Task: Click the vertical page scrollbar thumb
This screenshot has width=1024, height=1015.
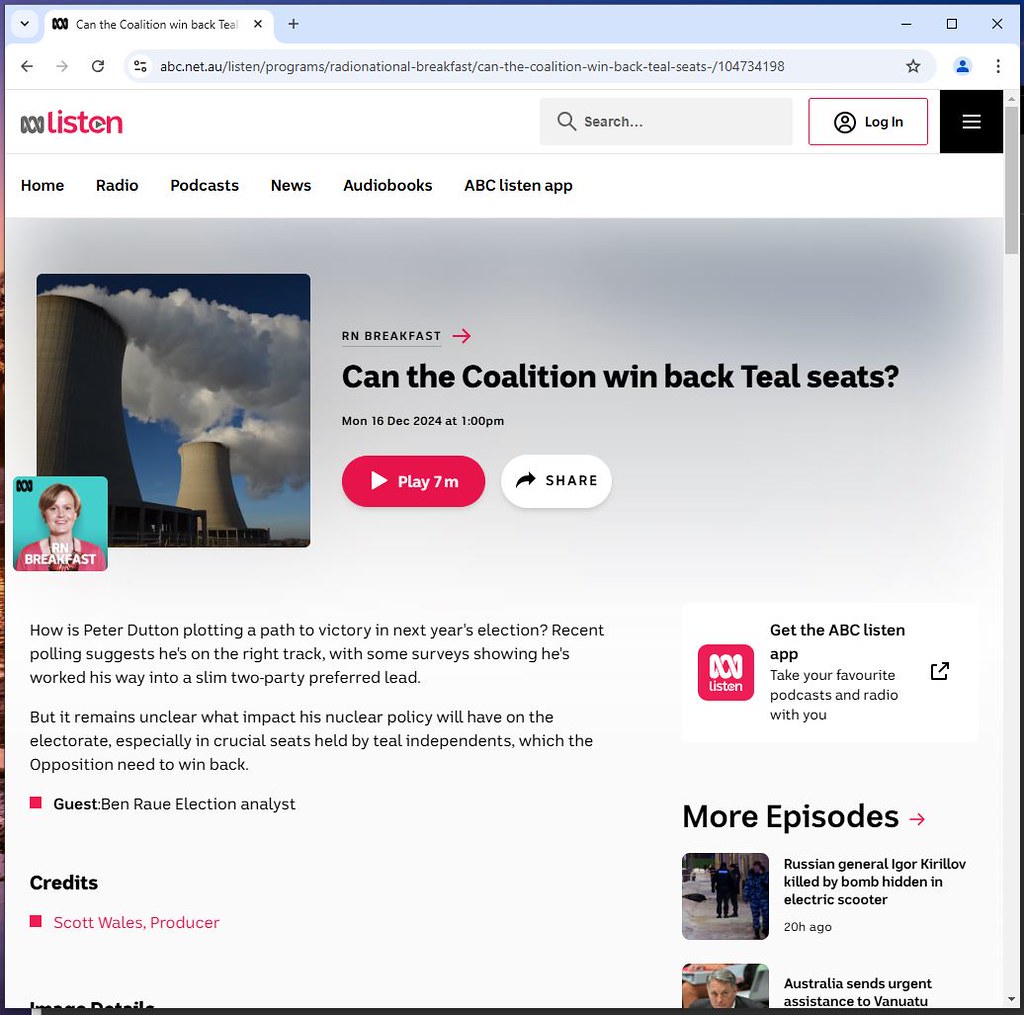Action: [1011, 180]
